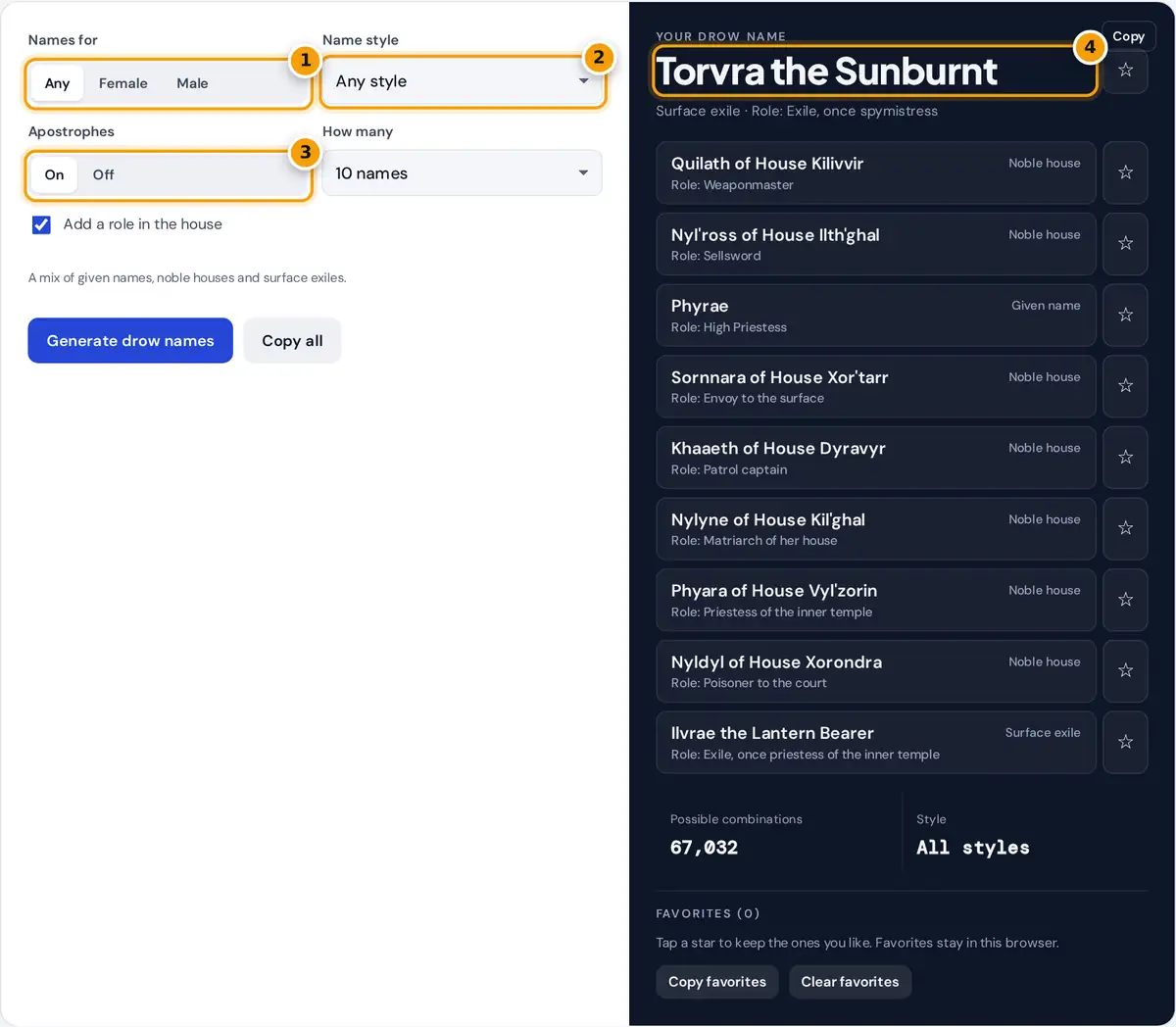Image resolution: width=1176 pixels, height=1027 pixels.
Task: Click the Torvra the Sunburnt heading
Action: pyautogui.click(x=827, y=72)
